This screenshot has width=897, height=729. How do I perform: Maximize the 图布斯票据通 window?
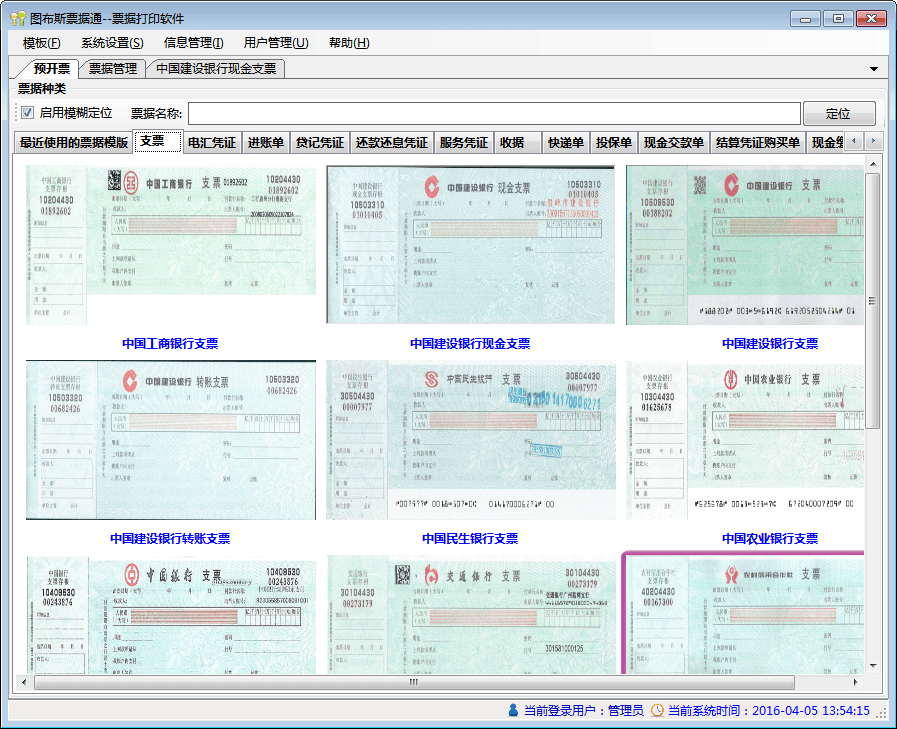point(838,19)
